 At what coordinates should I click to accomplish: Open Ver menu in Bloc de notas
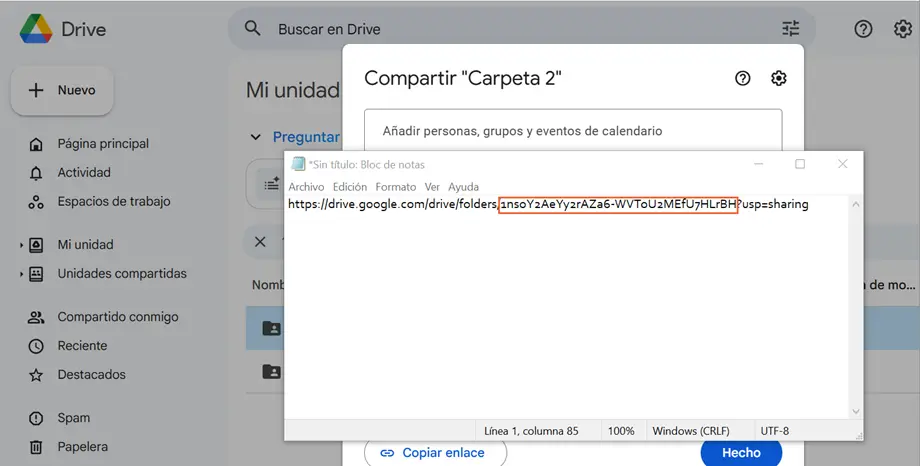click(432, 187)
